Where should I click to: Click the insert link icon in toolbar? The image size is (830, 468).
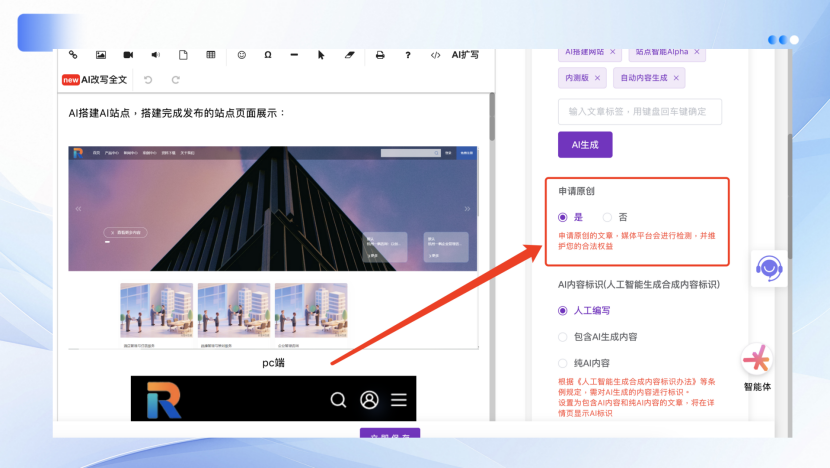click(x=73, y=55)
